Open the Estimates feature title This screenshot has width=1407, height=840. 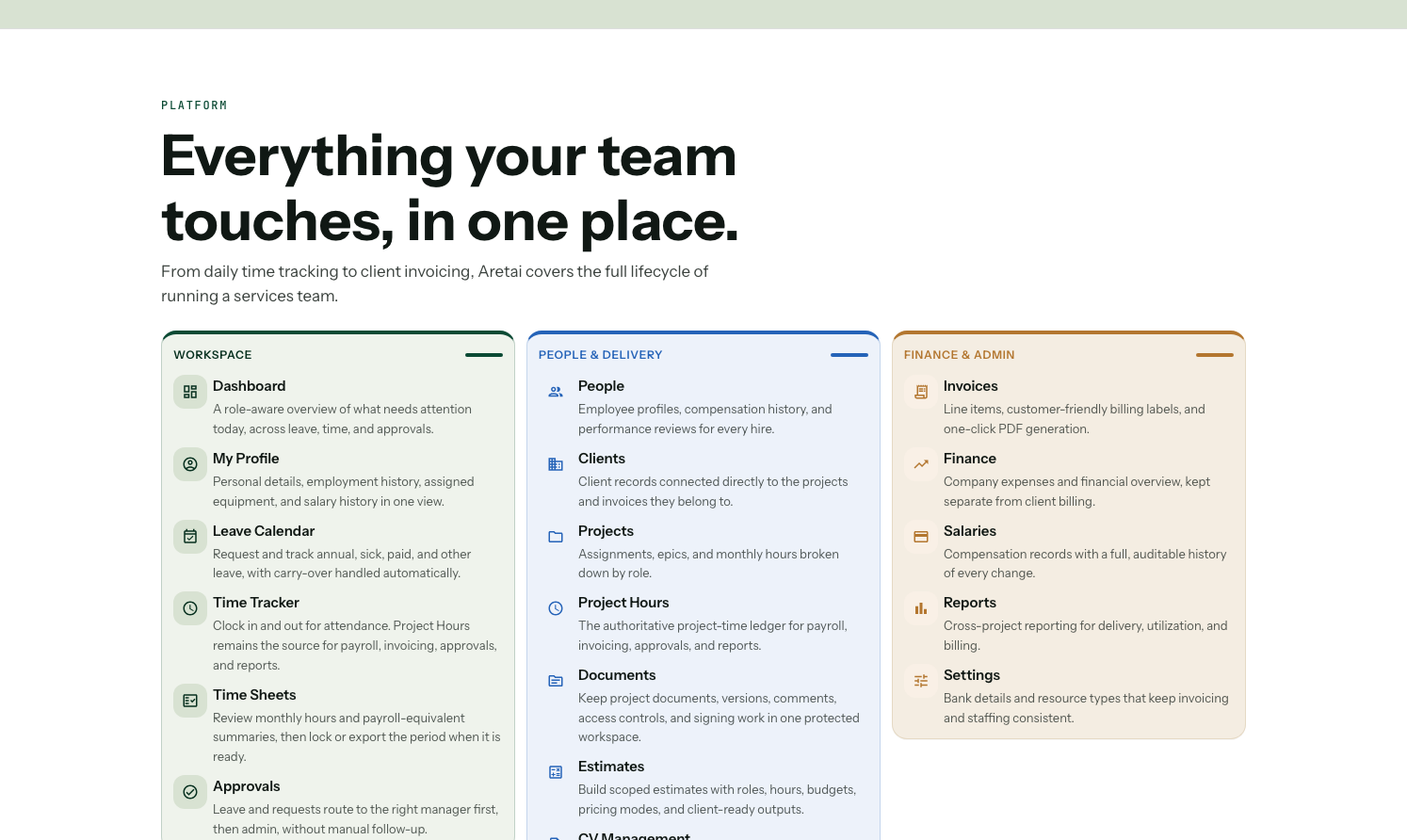(x=611, y=767)
